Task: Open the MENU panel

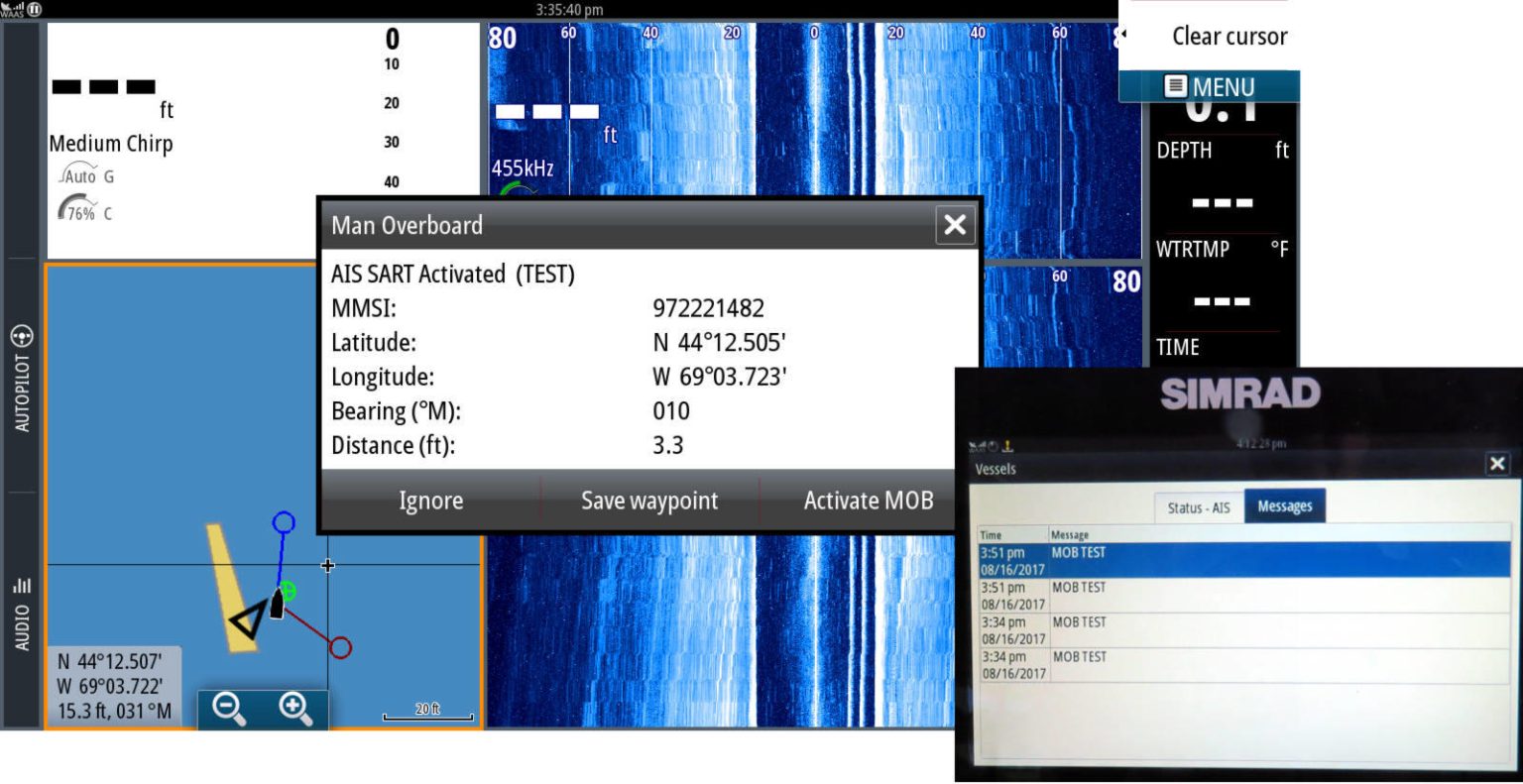Action: pos(1209,86)
